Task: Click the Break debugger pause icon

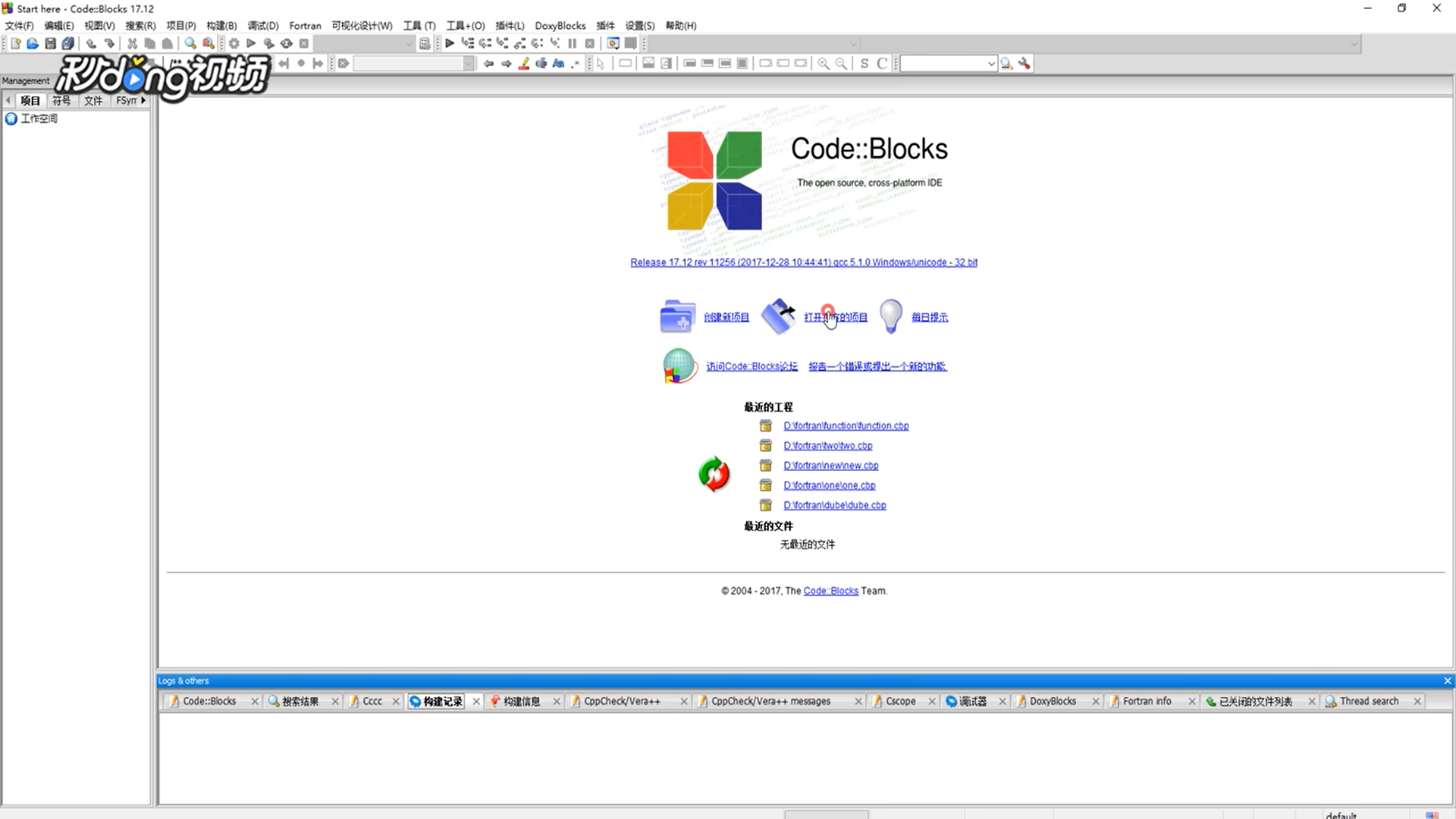Action: tap(573, 43)
